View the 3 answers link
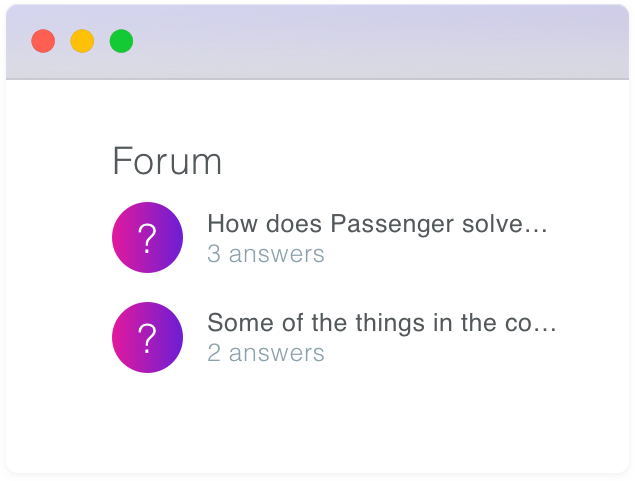 (266, 254)
